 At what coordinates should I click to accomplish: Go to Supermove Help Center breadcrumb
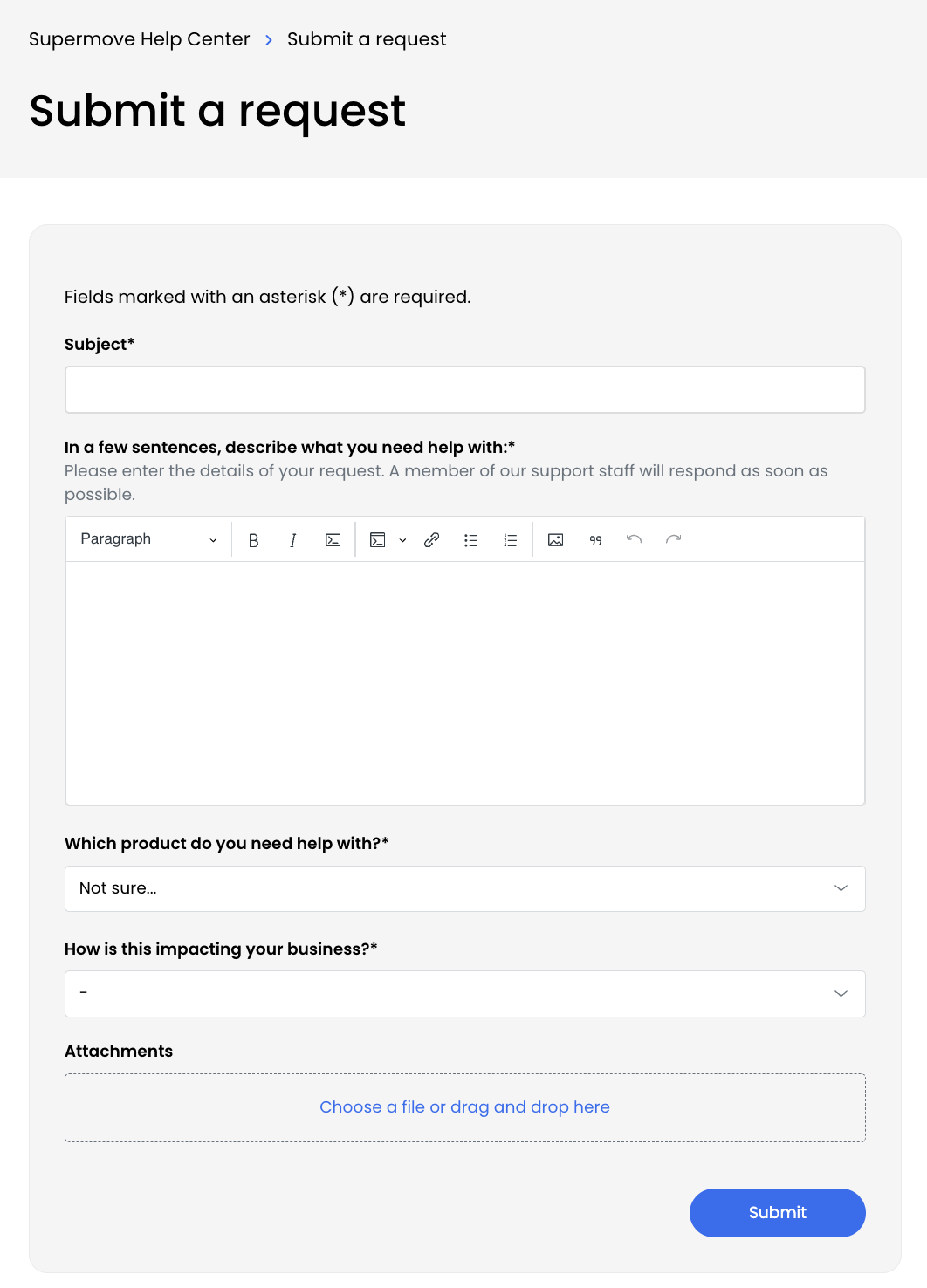pos(140,39)
